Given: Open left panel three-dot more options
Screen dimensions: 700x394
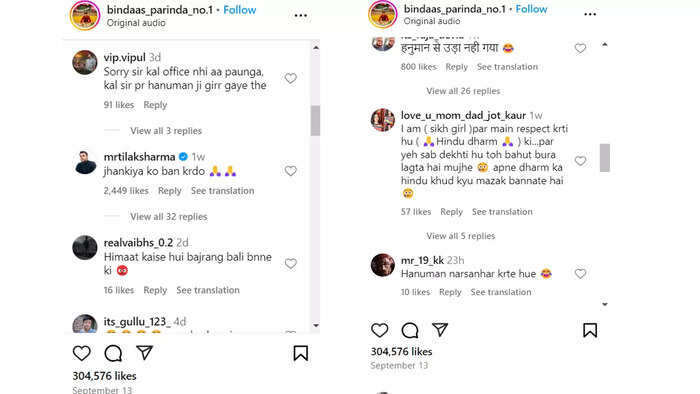Looking at the screenshot, I should point(300,16).
